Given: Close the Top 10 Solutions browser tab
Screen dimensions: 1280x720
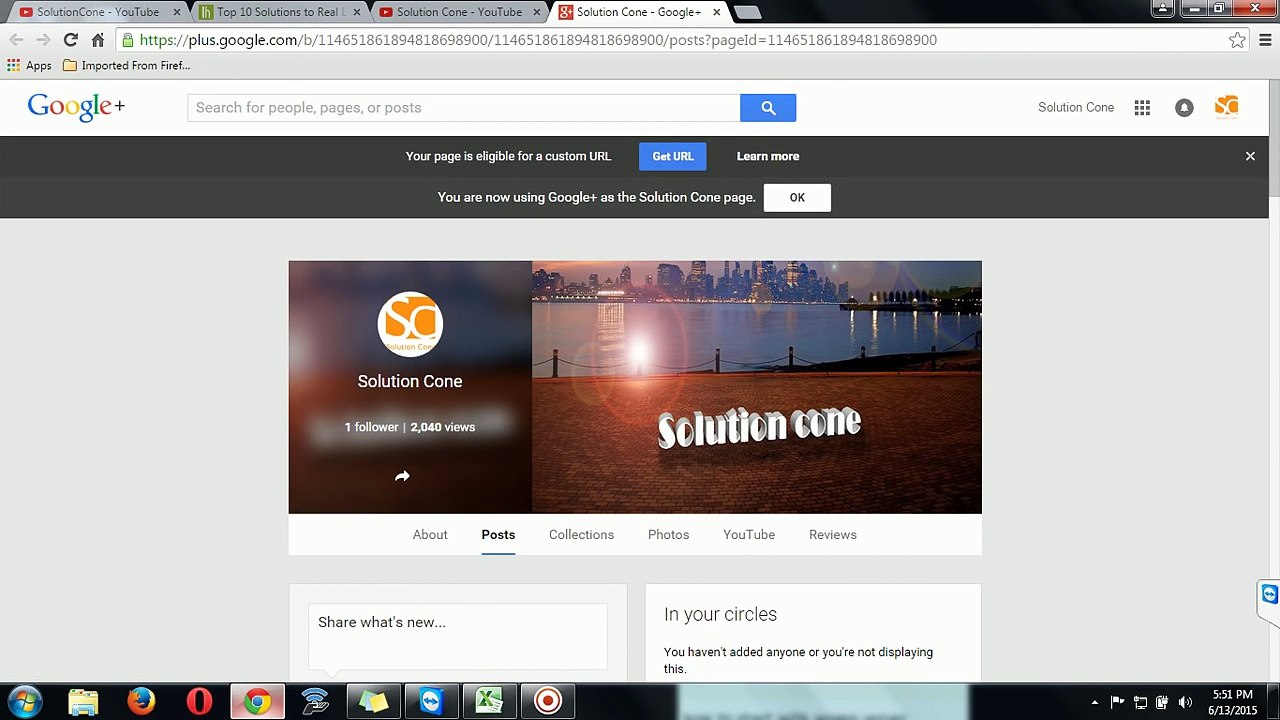Looking at the screenshot, I should (356, 12).
